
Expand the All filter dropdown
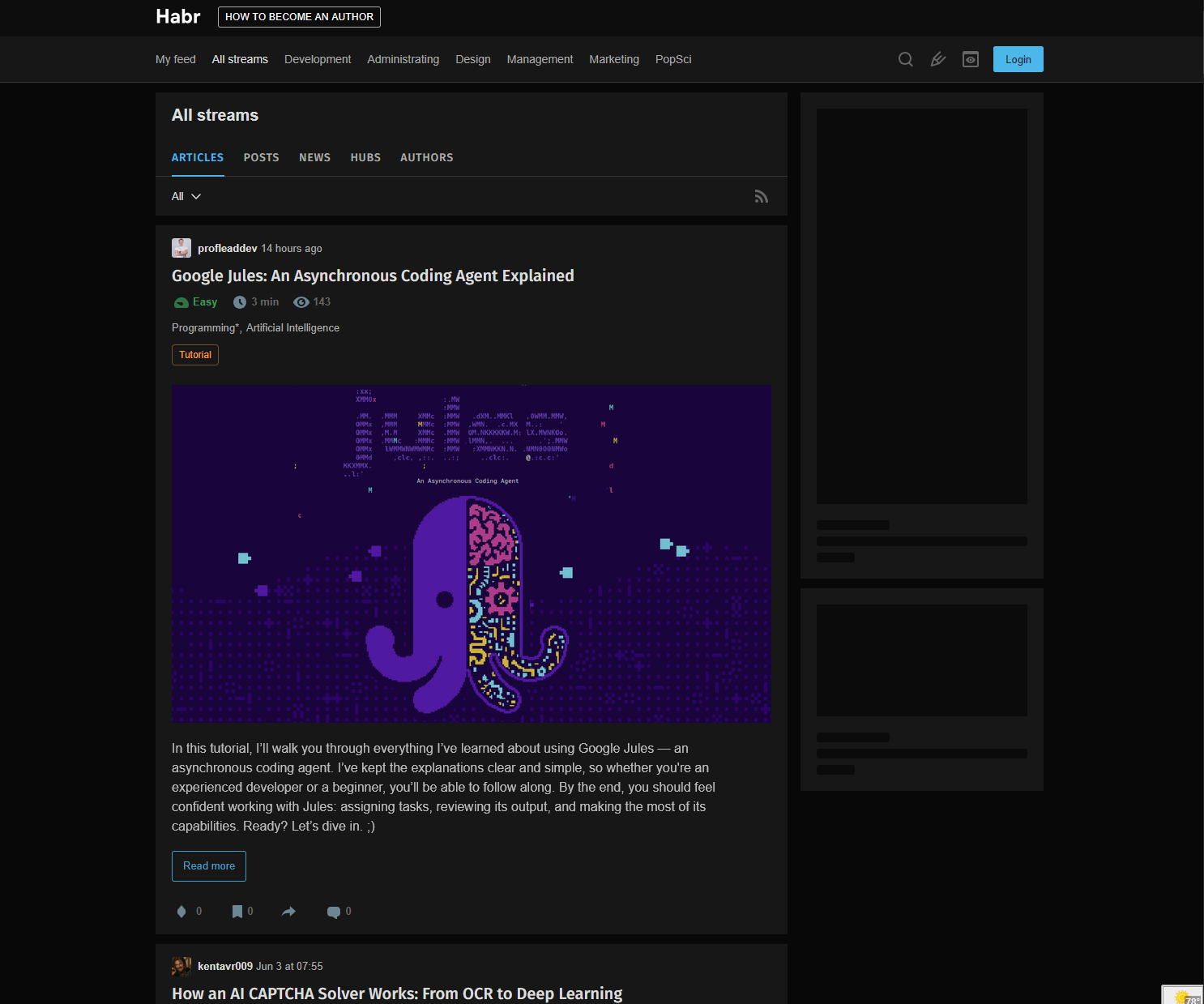click(x=186, y=196)
